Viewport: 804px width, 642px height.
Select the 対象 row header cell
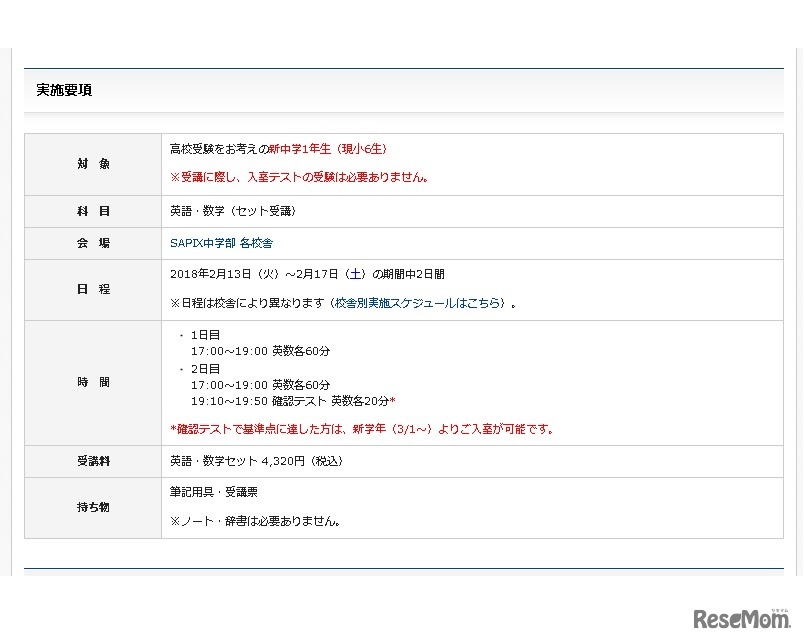(93, 164)
